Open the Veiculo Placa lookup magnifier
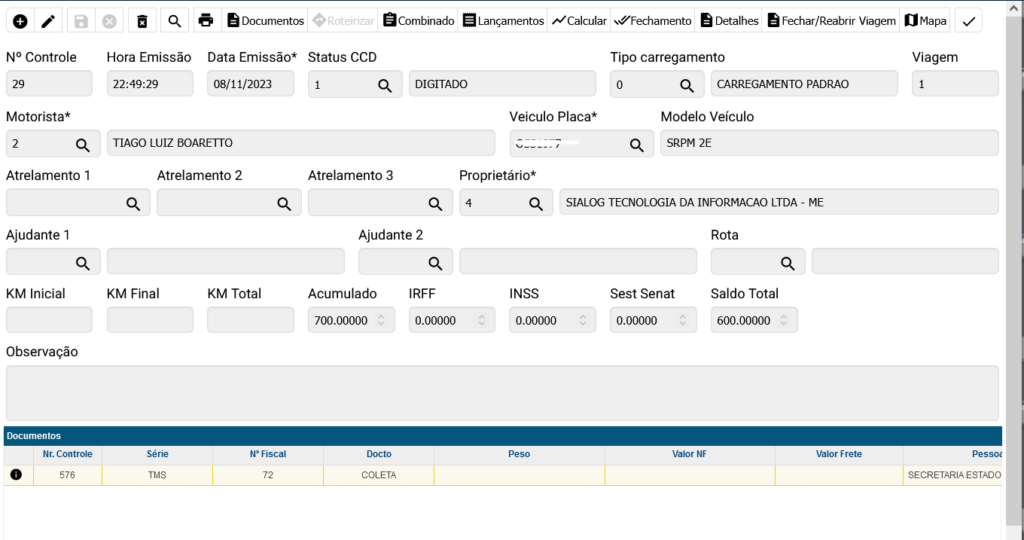1024x540 pixels. pyautogui.click(x=636, y=145)
